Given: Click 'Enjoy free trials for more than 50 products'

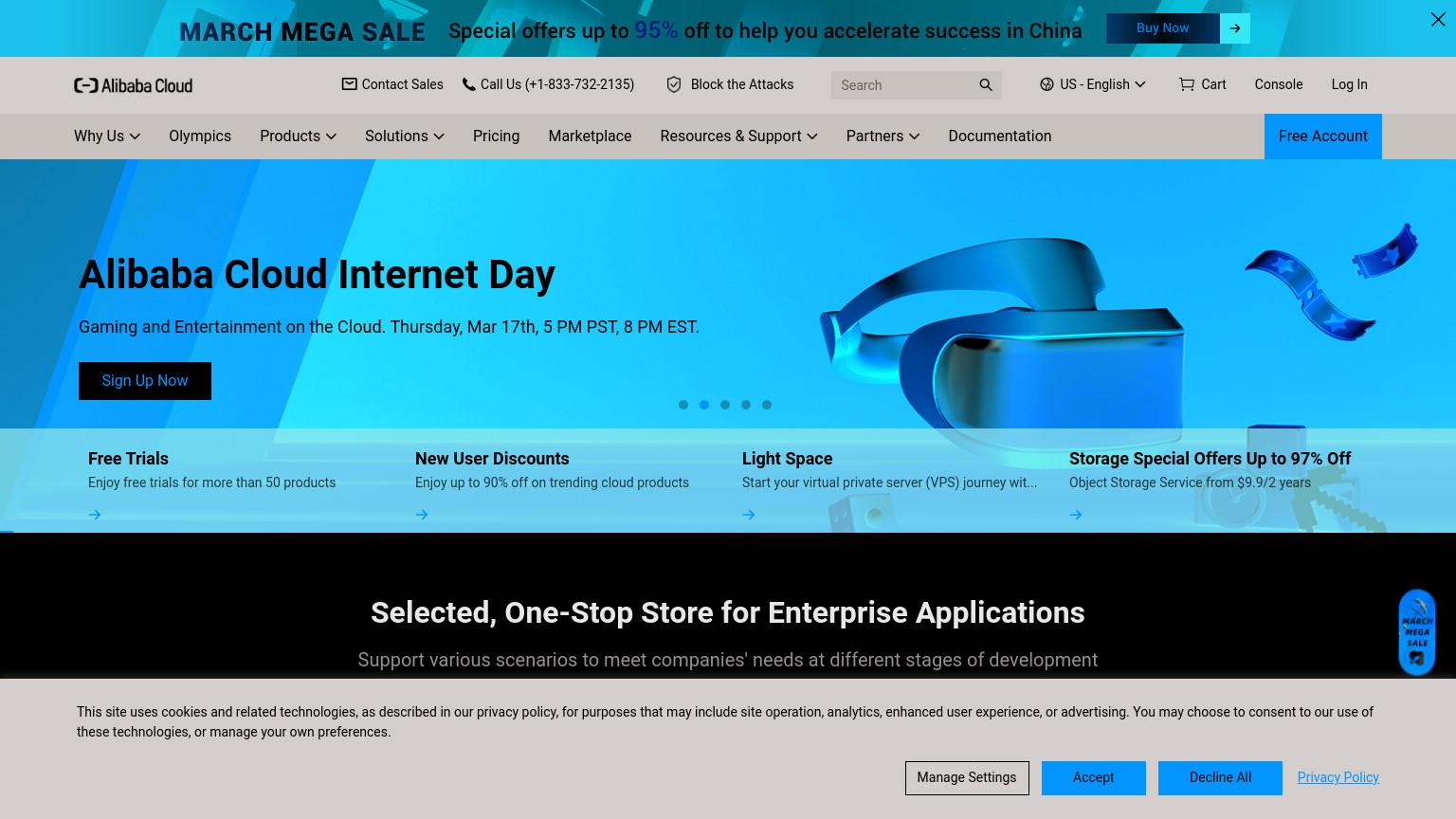Looking at the screenshot, I should (x=211, y=482).
